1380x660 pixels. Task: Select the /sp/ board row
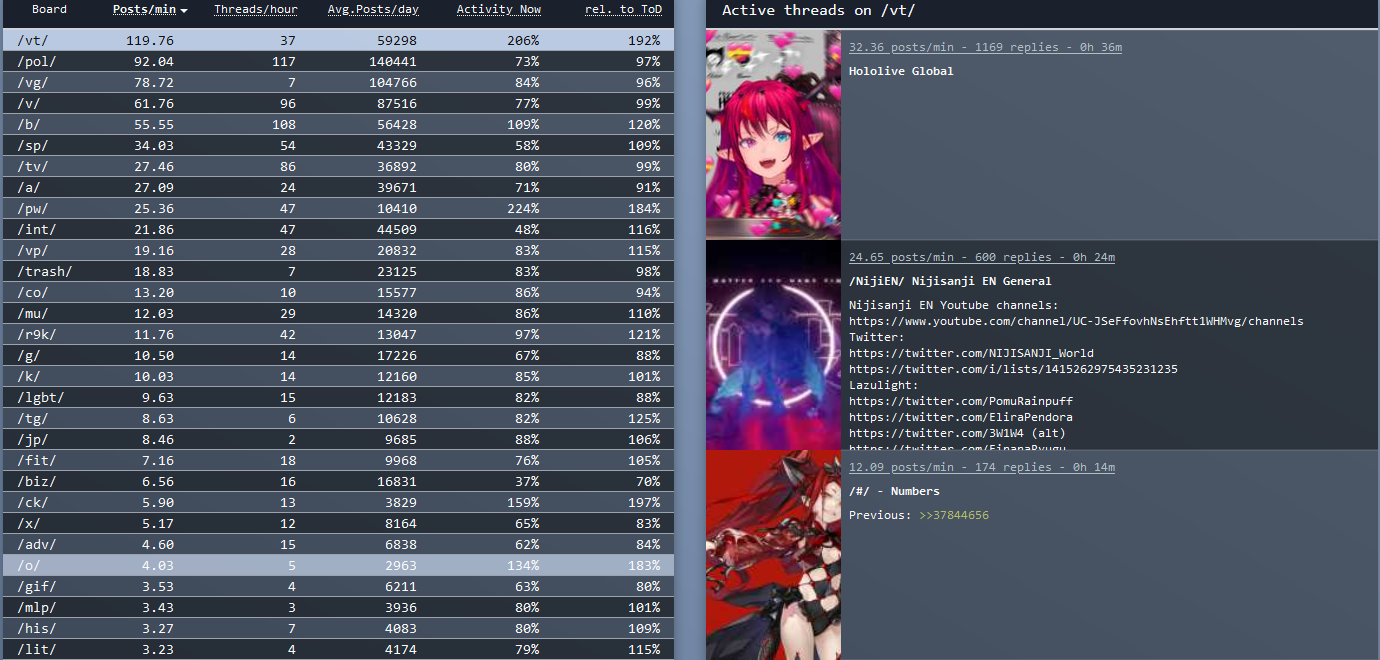coord(337,145)
